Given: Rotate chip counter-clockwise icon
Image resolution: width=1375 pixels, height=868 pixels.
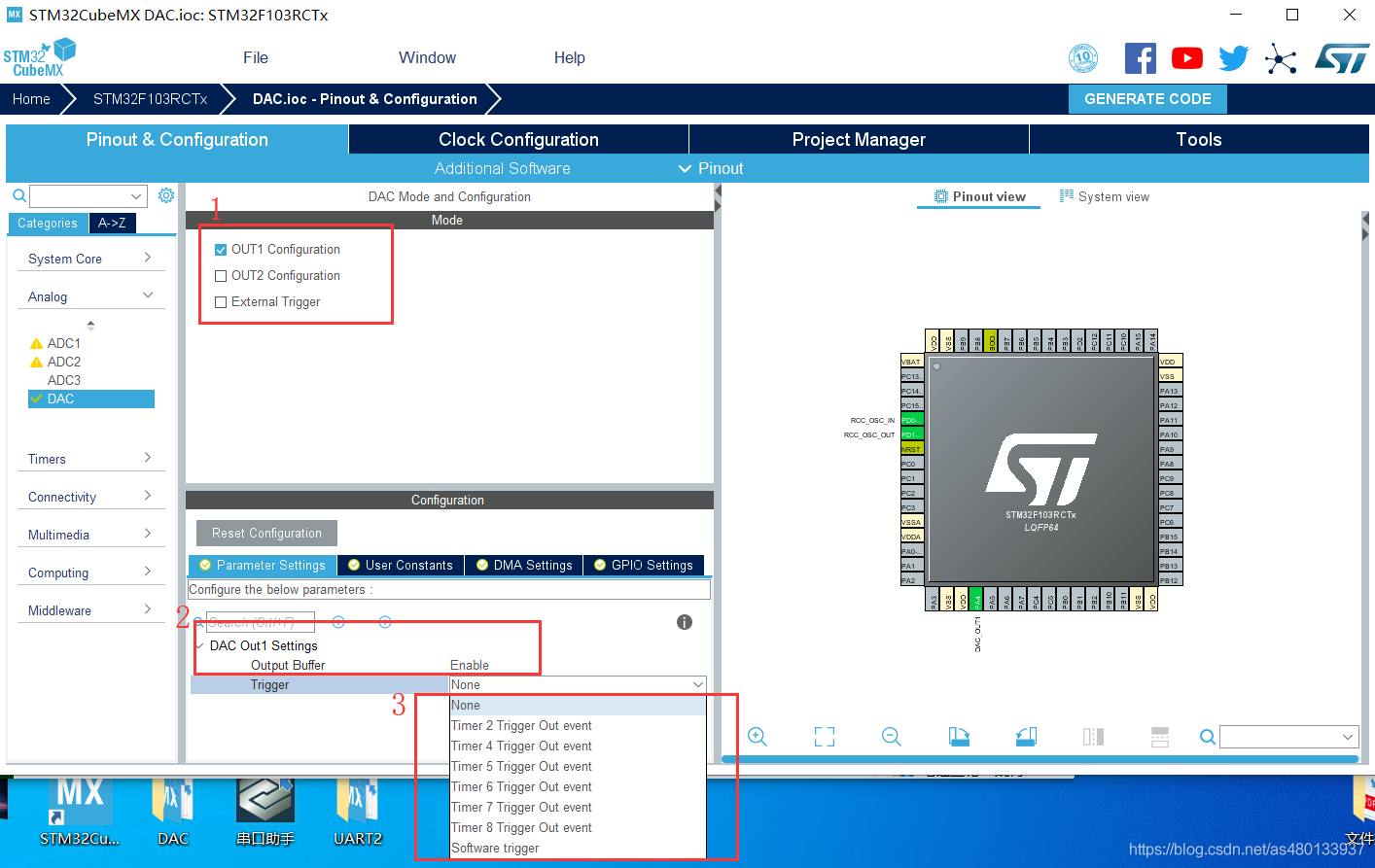Looking at the screenshot, I should tap(1026, 737).
